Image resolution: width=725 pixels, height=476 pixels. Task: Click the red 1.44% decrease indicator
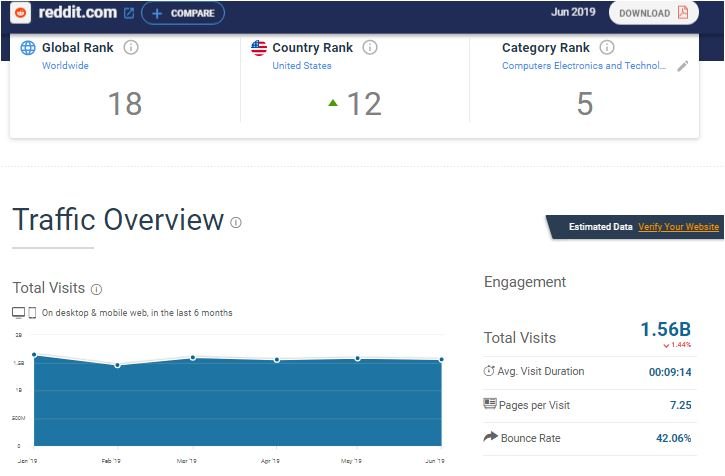677,345
